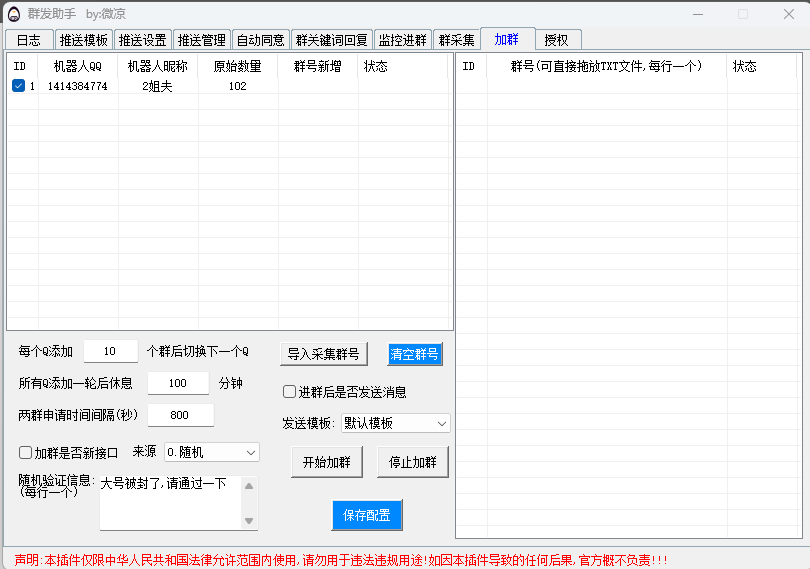Viewport: 810px width, 569px height.
Task: Open the 群采集 tab
Action: point(456,40)
